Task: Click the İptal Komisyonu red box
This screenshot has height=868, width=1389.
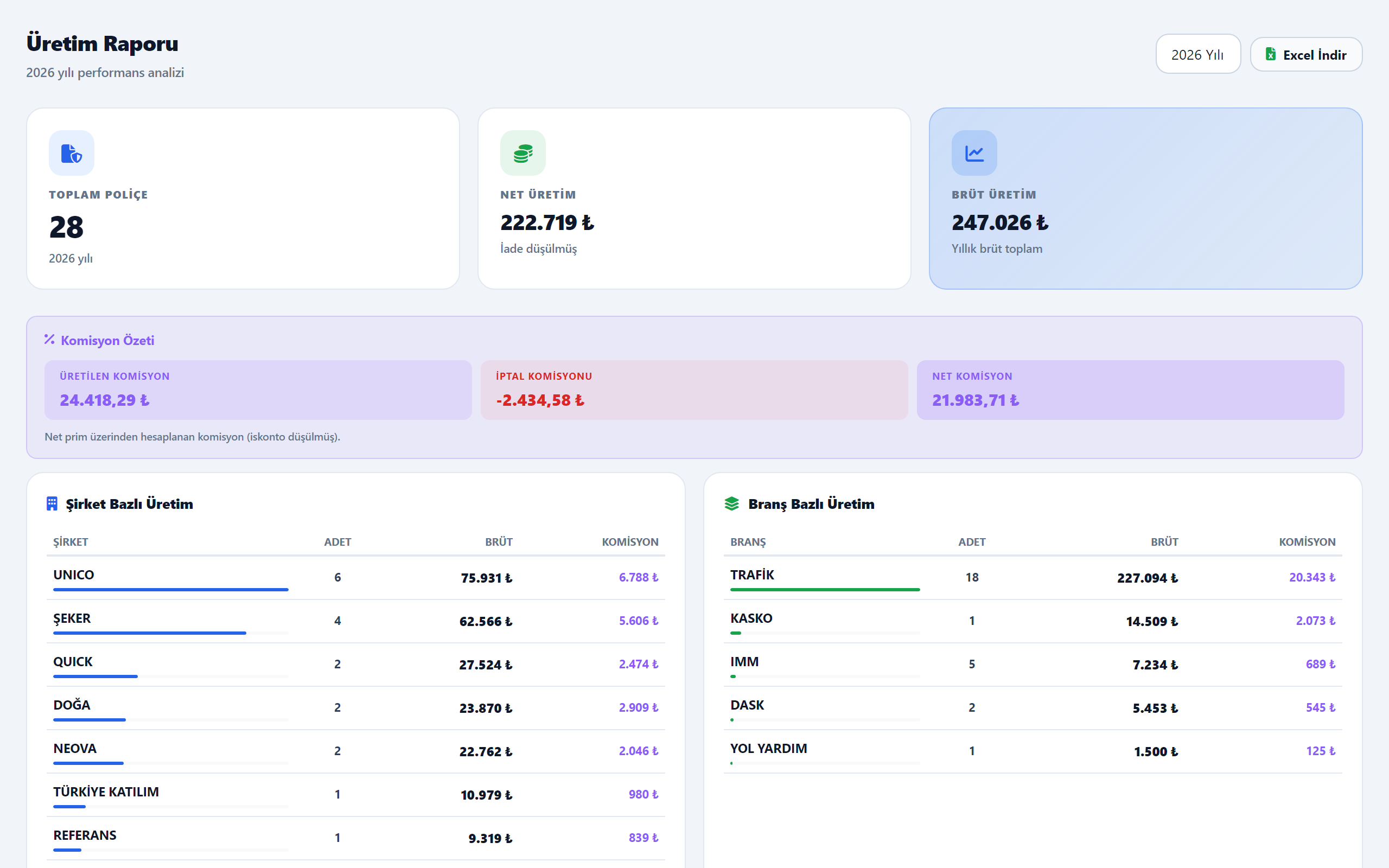Action: tap(694, 390)
